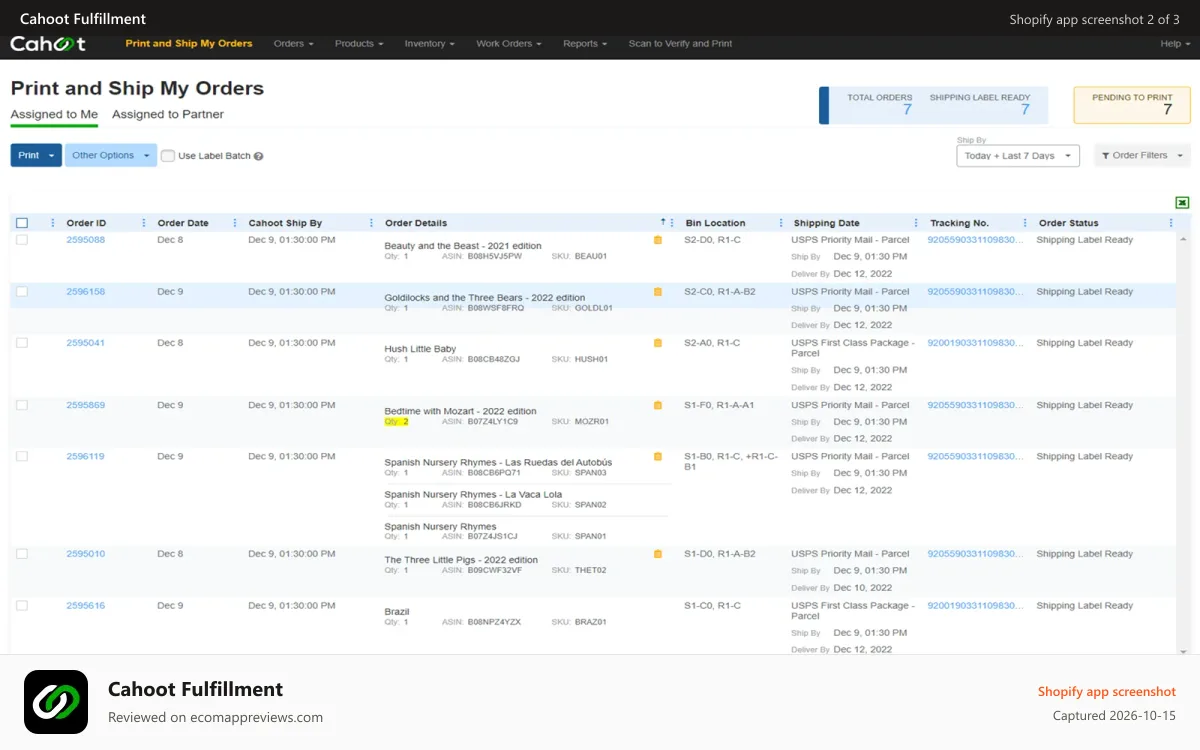
Task: Open the yellow note icon for Goldilocks order
Action: pyautogui.click(x=658, y=292)
